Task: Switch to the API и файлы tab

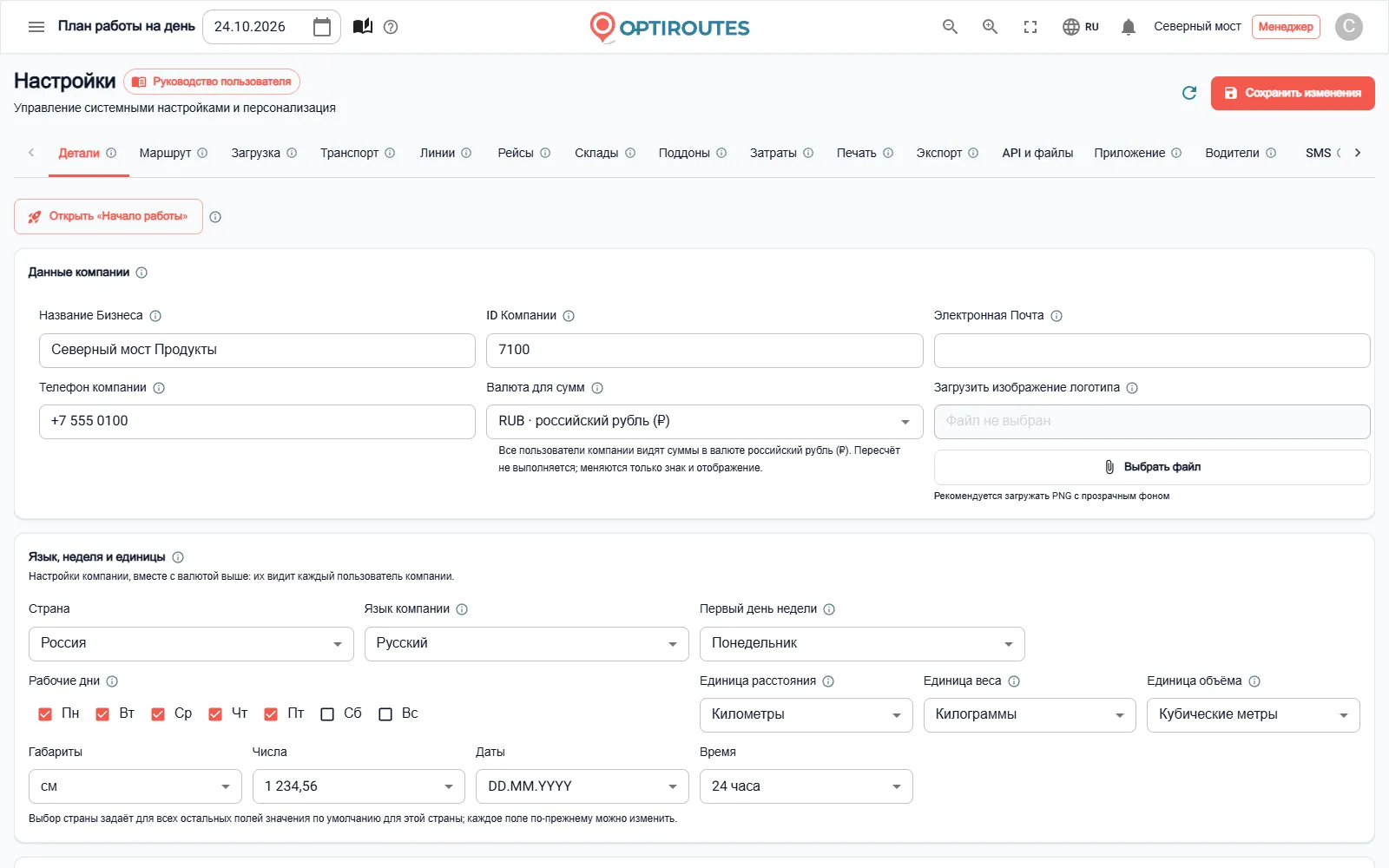Action: (1037, 153)
